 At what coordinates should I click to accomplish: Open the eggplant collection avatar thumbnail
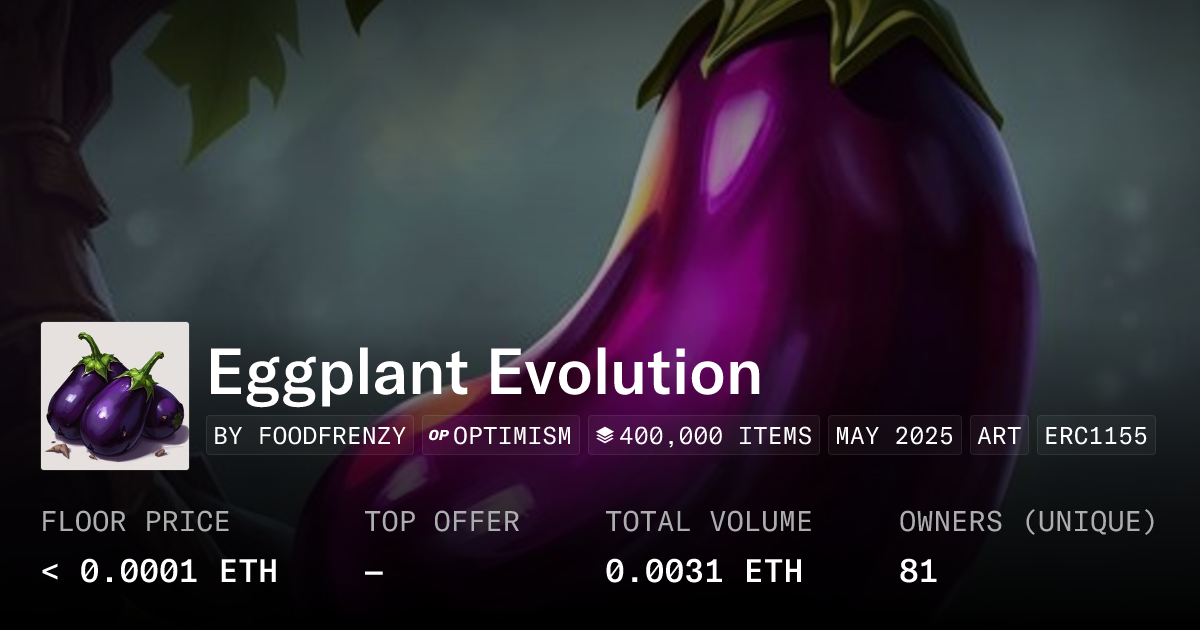(115, 396)
